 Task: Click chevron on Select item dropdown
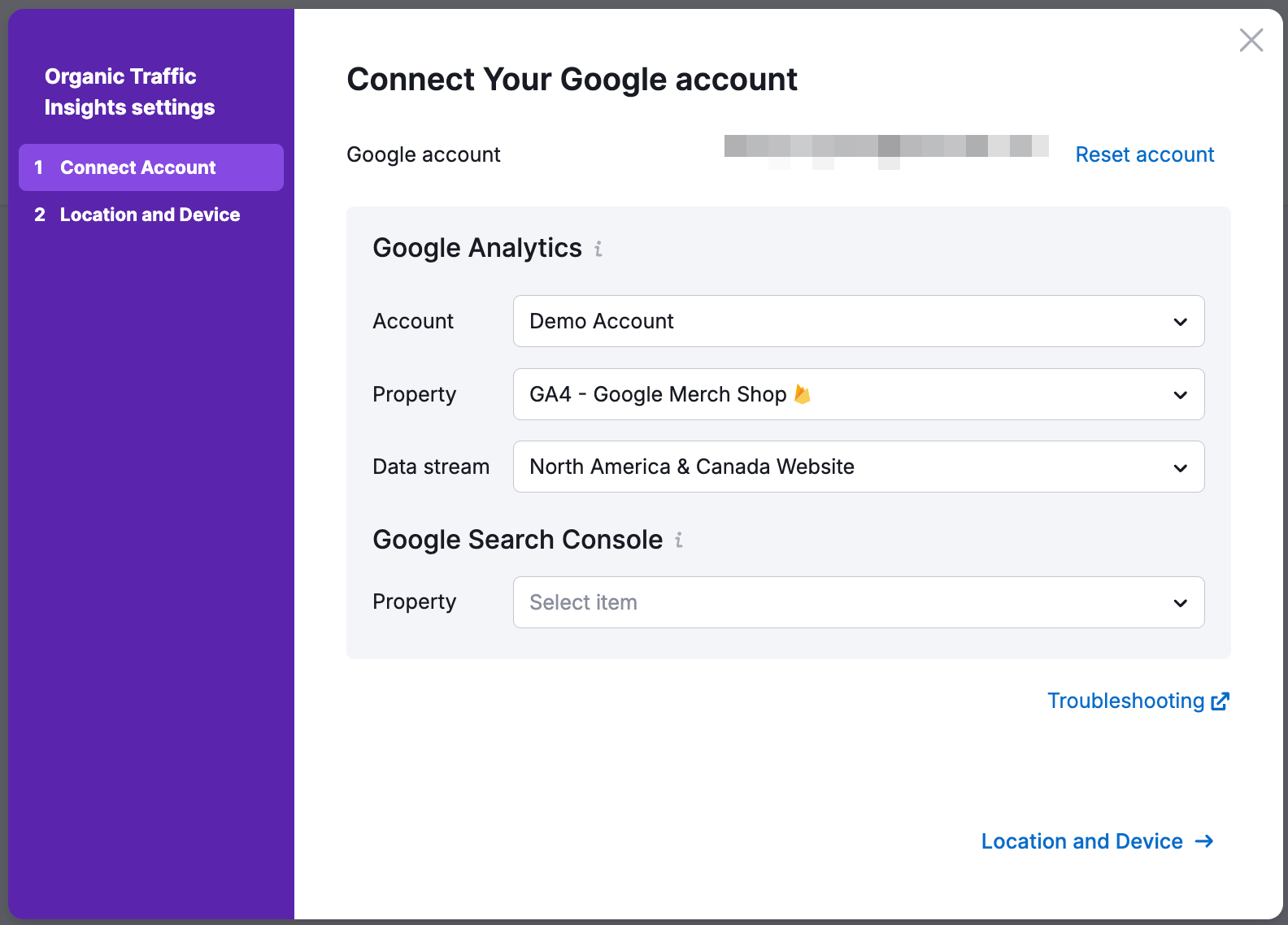1181,603
